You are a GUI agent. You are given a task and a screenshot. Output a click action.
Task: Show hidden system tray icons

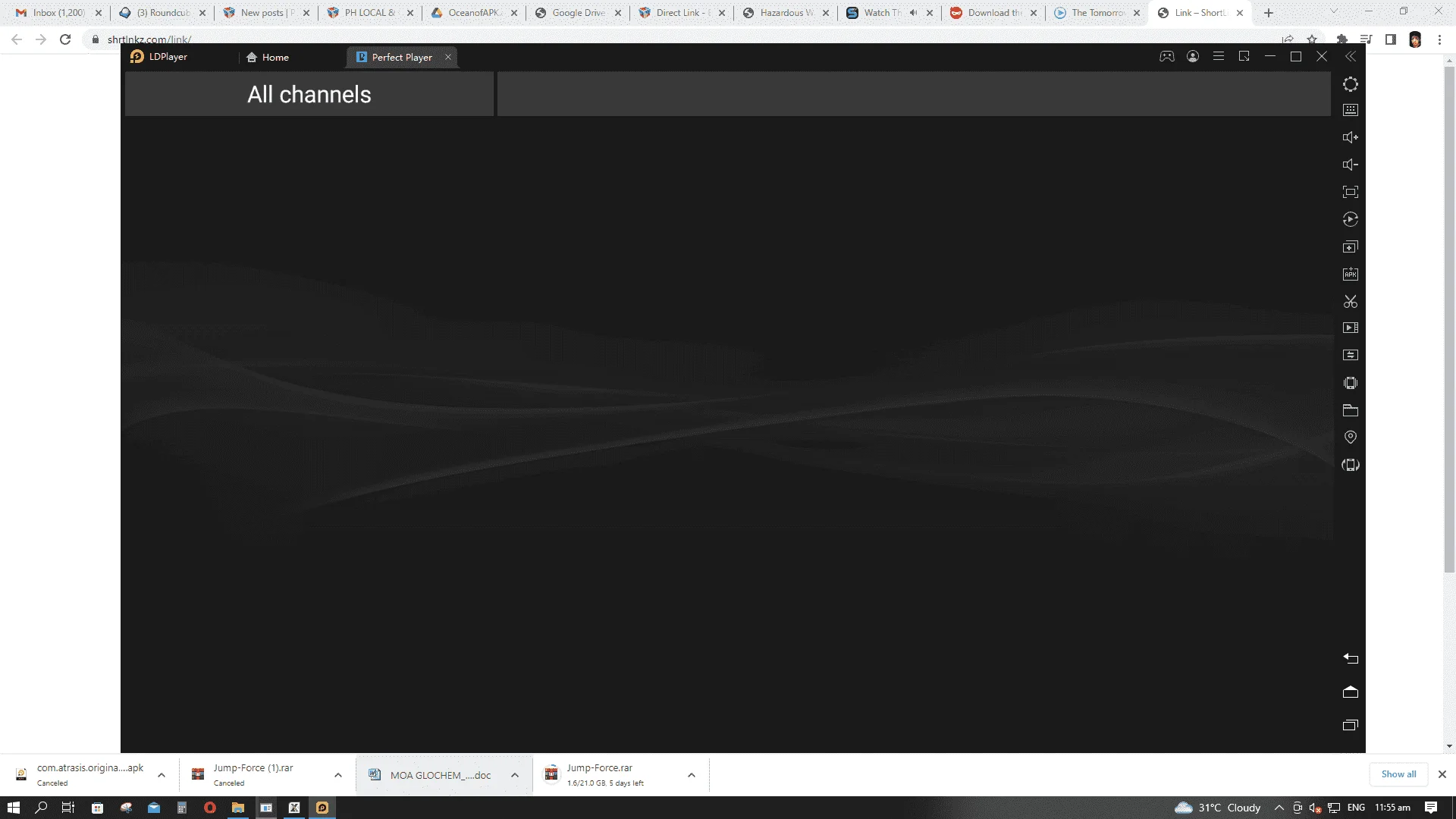tap(1279, 808)
